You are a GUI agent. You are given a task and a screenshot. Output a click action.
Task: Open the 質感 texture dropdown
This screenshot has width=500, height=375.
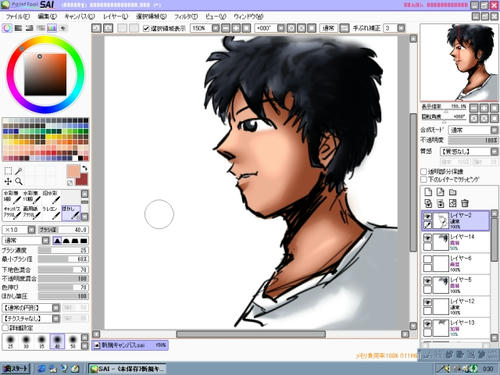(469, 151)
